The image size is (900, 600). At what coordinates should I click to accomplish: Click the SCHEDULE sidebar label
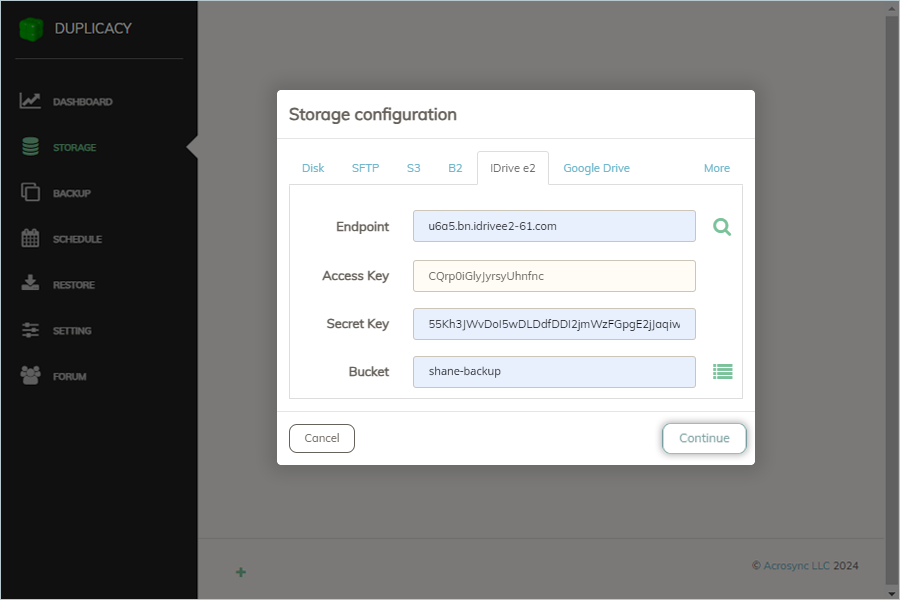(77, 239)
